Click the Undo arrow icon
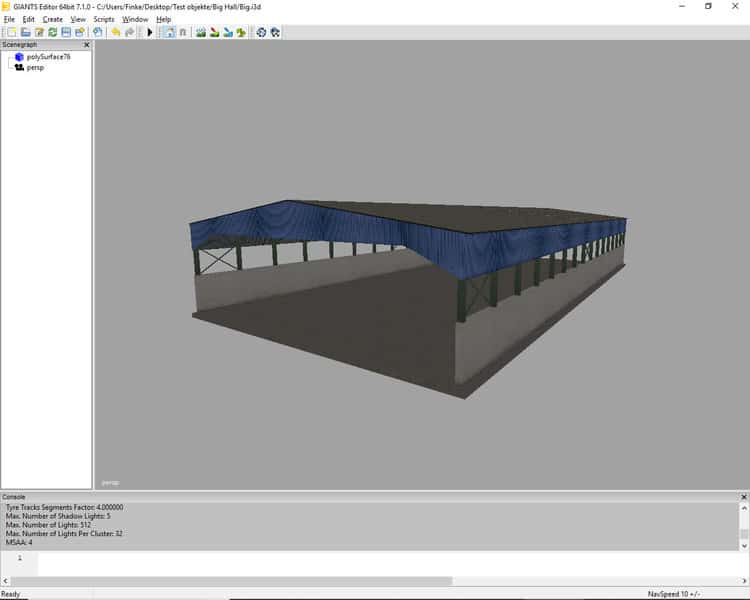The width and height of the screenshot is (750, 600). [x=116, y=32]
